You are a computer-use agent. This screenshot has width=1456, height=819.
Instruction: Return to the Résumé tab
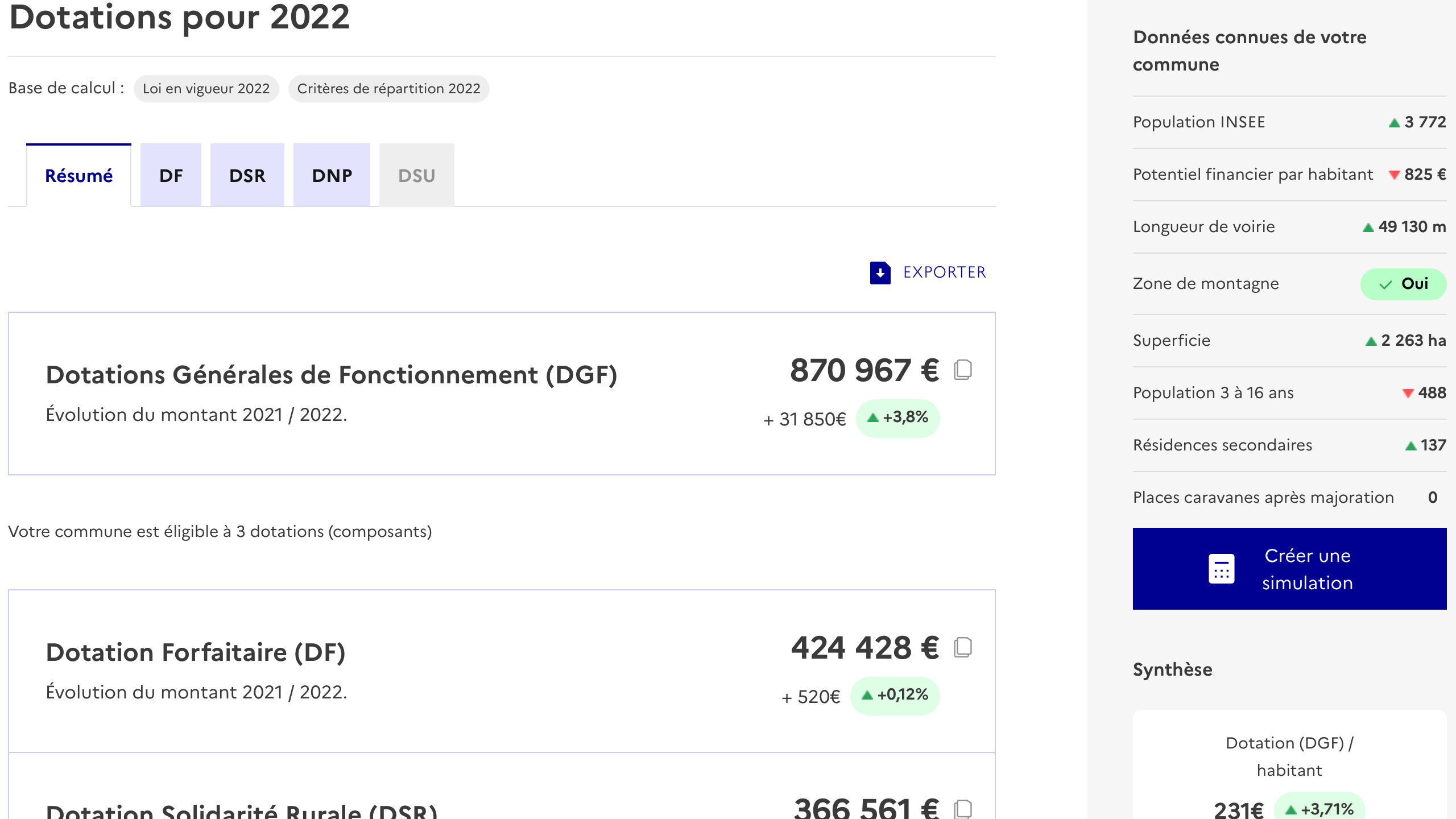(x=79, y=175)
